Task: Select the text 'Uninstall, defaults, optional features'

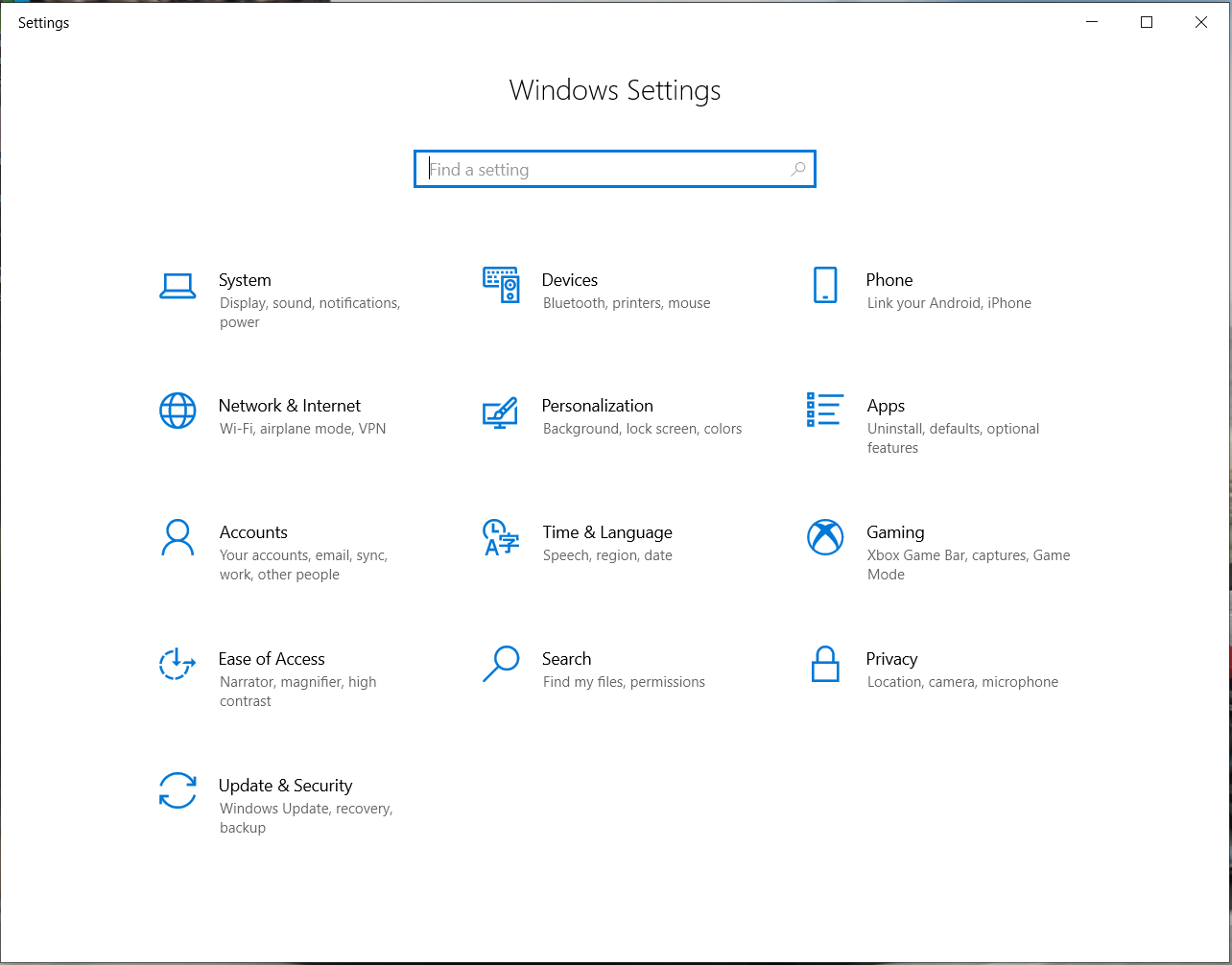Action: [954, 438]
